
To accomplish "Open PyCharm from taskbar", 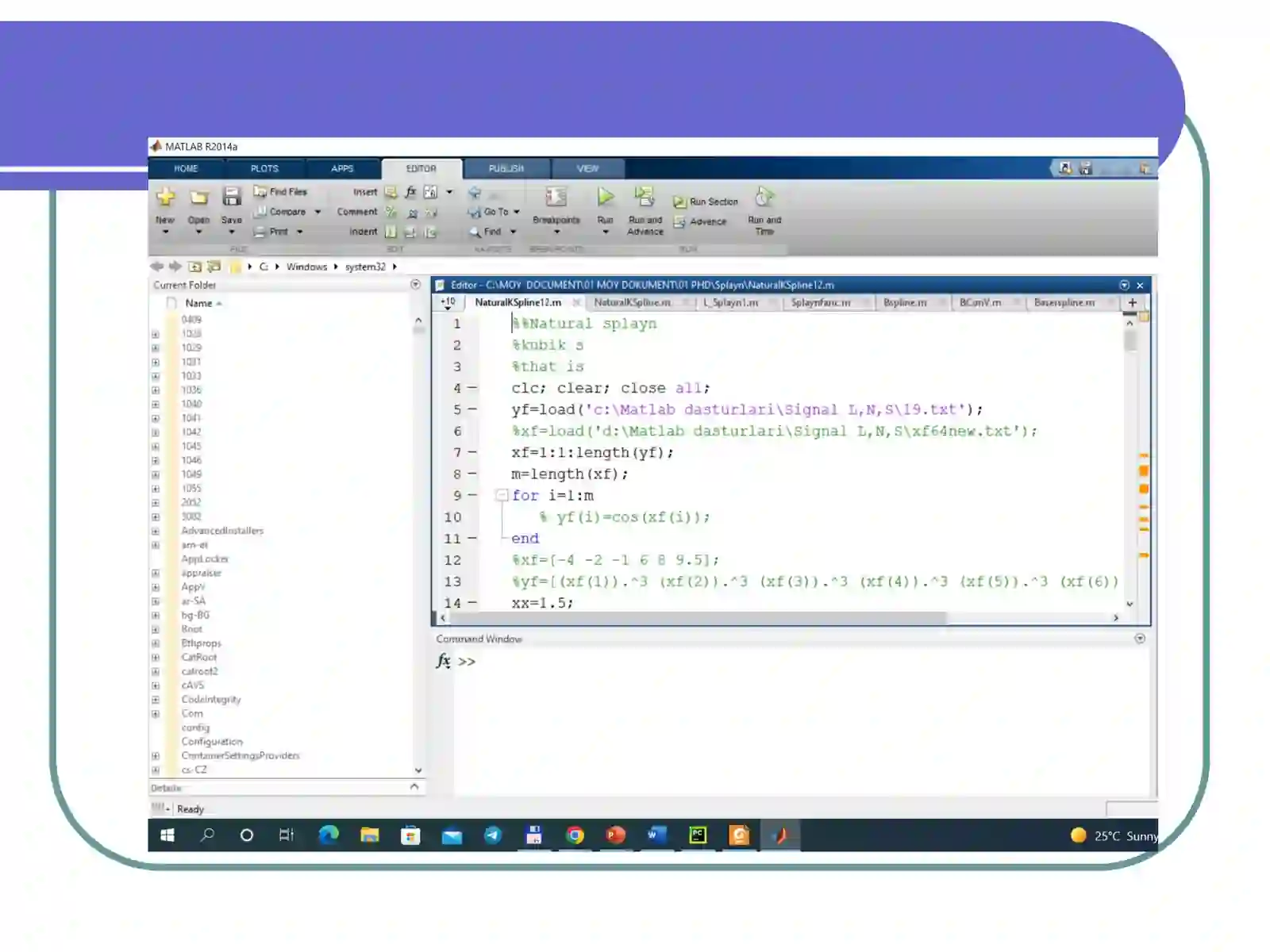I will [x=698, y=835].
